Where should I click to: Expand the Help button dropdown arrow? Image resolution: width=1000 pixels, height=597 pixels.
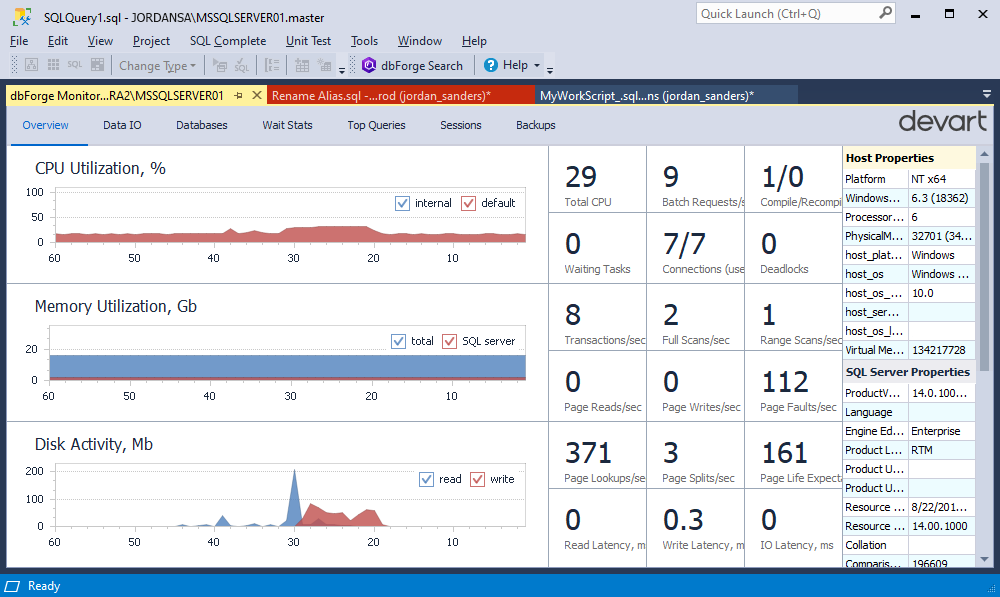537,66
